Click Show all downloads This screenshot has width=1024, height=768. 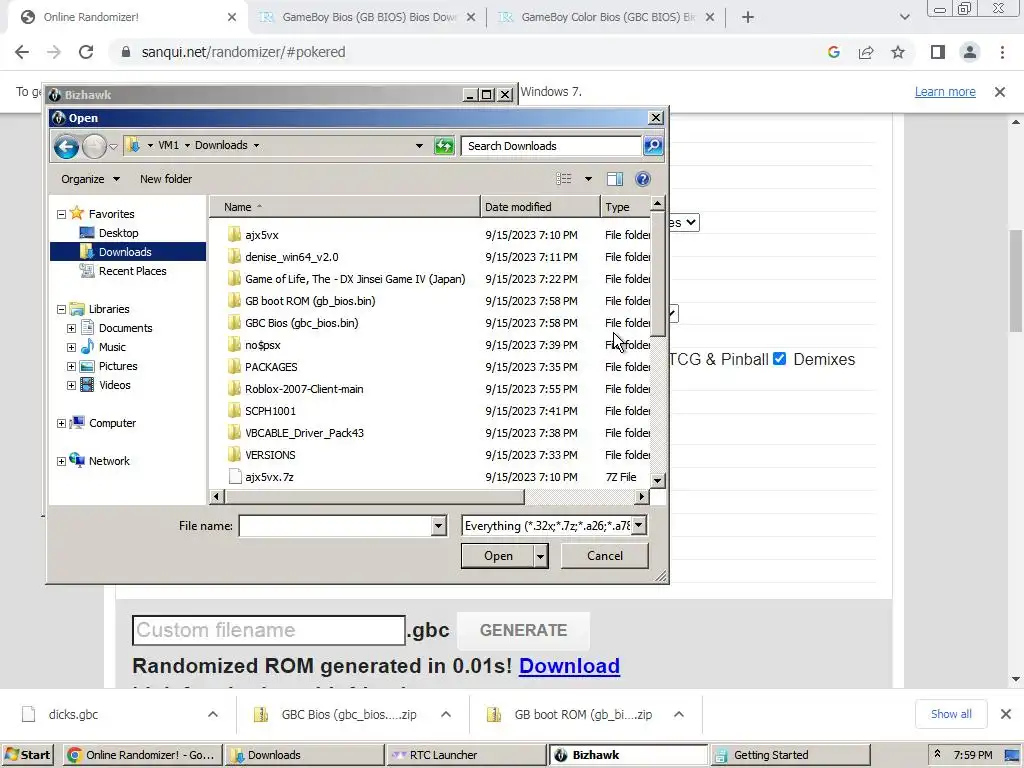point(951,714)
